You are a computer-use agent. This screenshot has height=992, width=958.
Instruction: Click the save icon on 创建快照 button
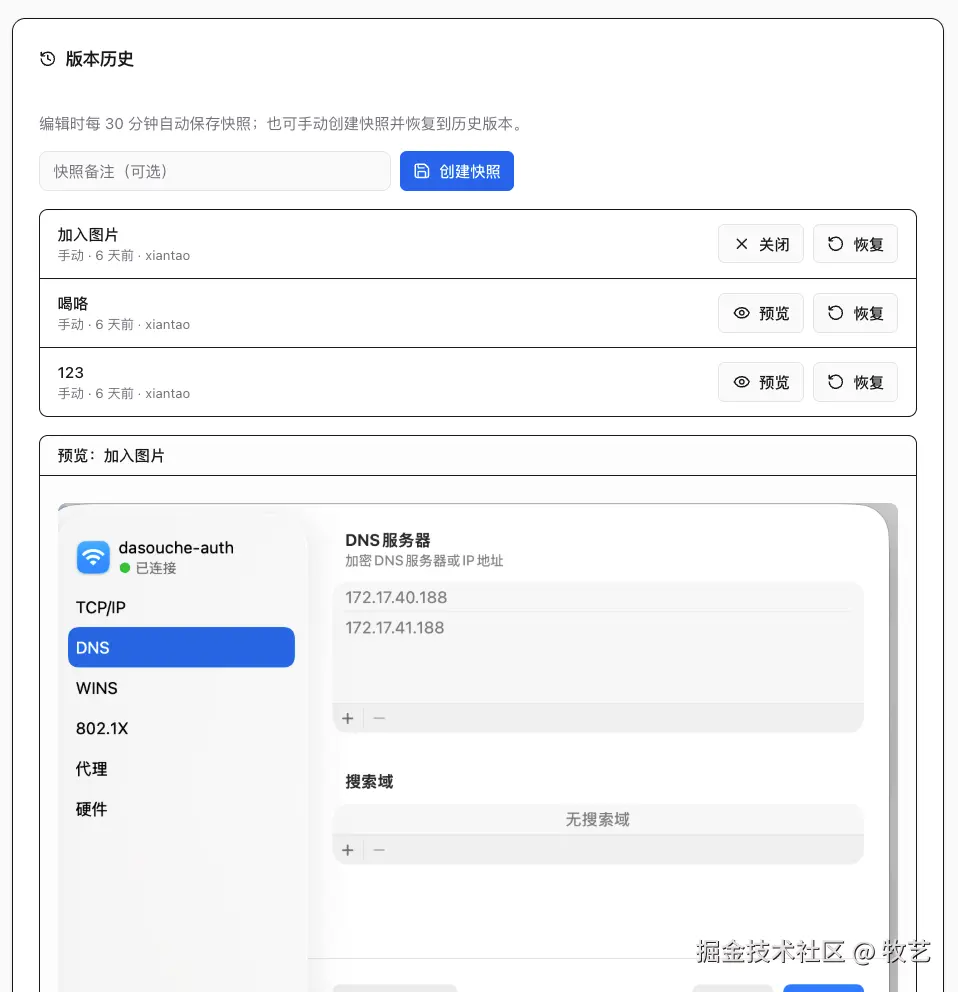421,171
